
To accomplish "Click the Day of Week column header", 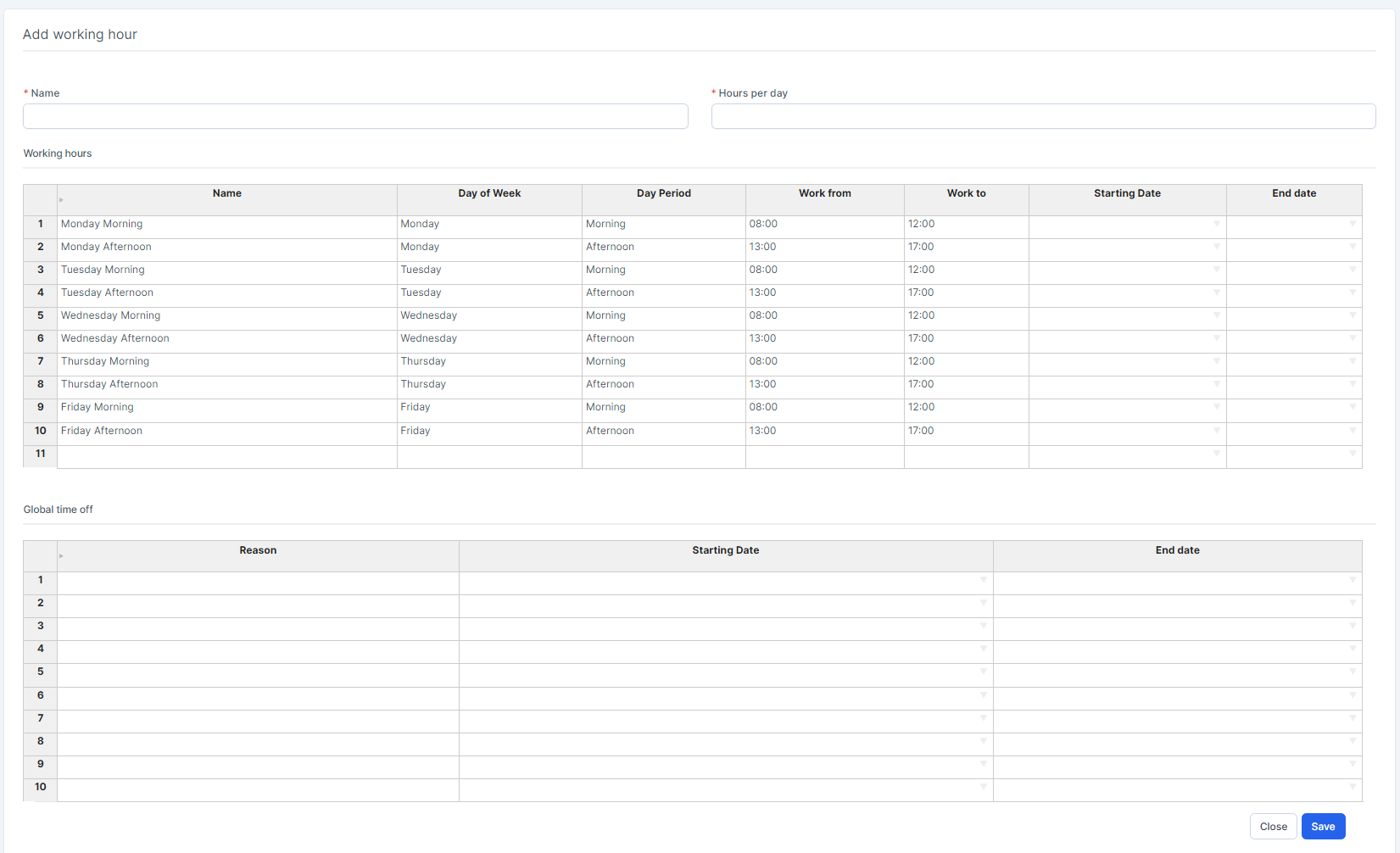I will 489,194.
